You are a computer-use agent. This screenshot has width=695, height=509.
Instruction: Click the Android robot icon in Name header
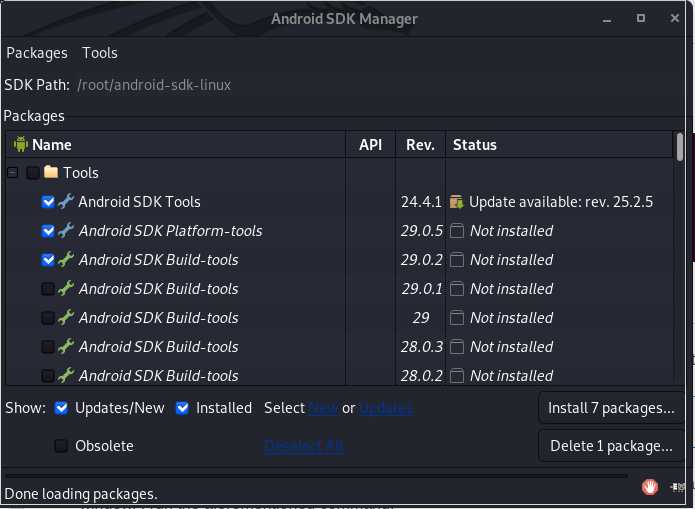(20, 145)
